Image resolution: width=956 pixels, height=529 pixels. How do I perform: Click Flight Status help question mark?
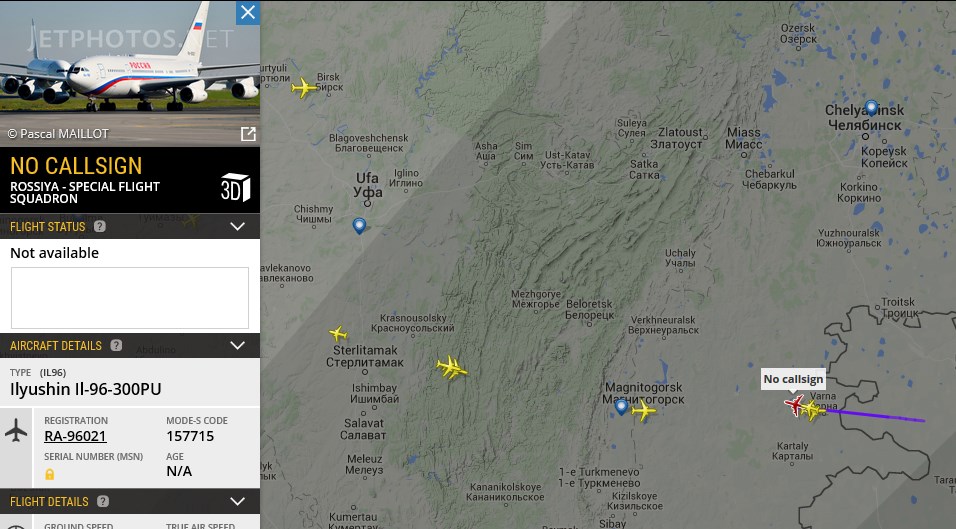100,226
